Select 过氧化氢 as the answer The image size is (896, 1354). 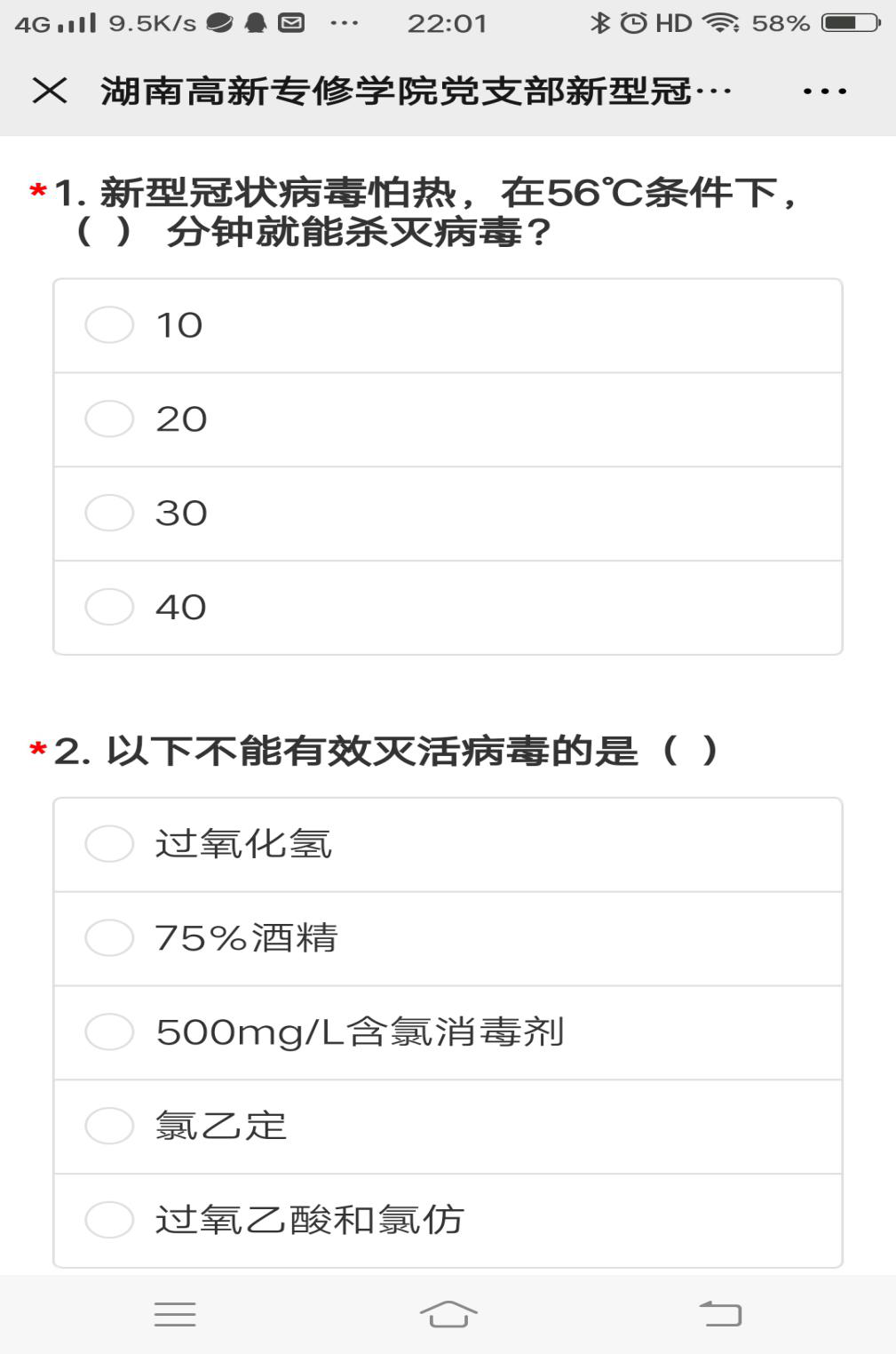pos(109,844)
